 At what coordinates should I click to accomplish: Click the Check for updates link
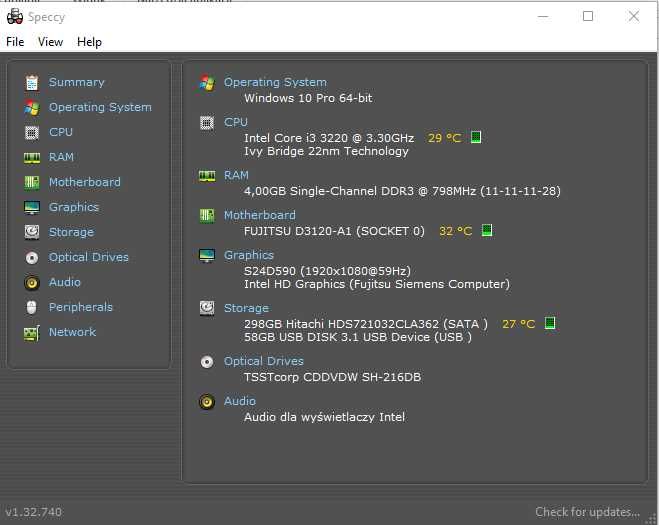[x=587, y=512]
